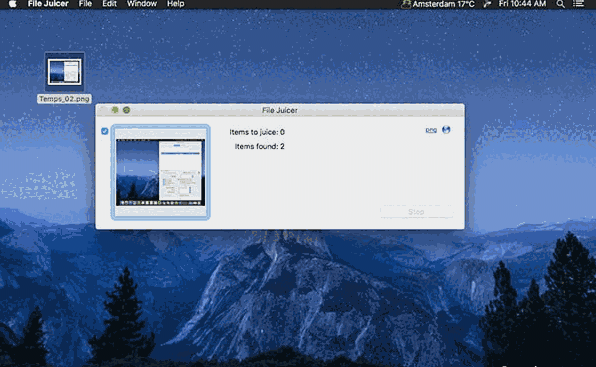Click the globe icon next to png
The width and height of the screenshot is (596, 367).
[446, 130]
